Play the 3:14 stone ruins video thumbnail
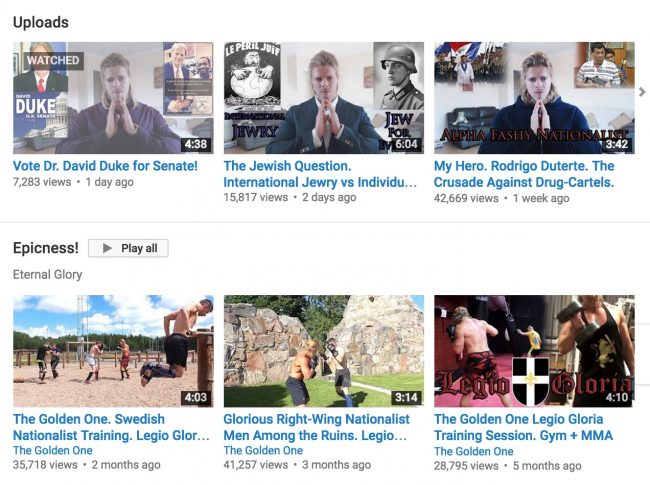Screen dimensions: 650x485 tap(323, 351)
